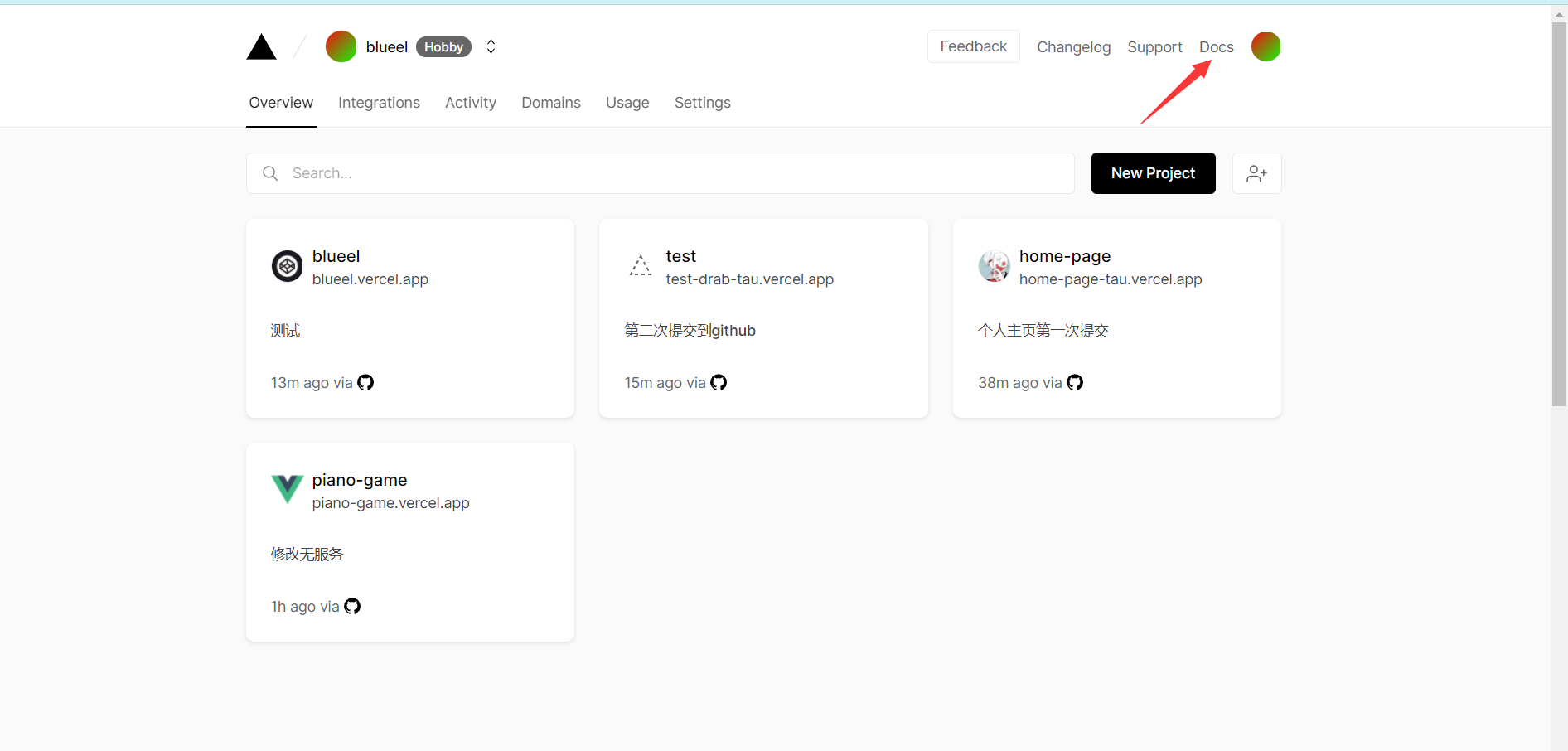Click the Vercel triangle logo
1568x751 pixels.
point(261,47)
